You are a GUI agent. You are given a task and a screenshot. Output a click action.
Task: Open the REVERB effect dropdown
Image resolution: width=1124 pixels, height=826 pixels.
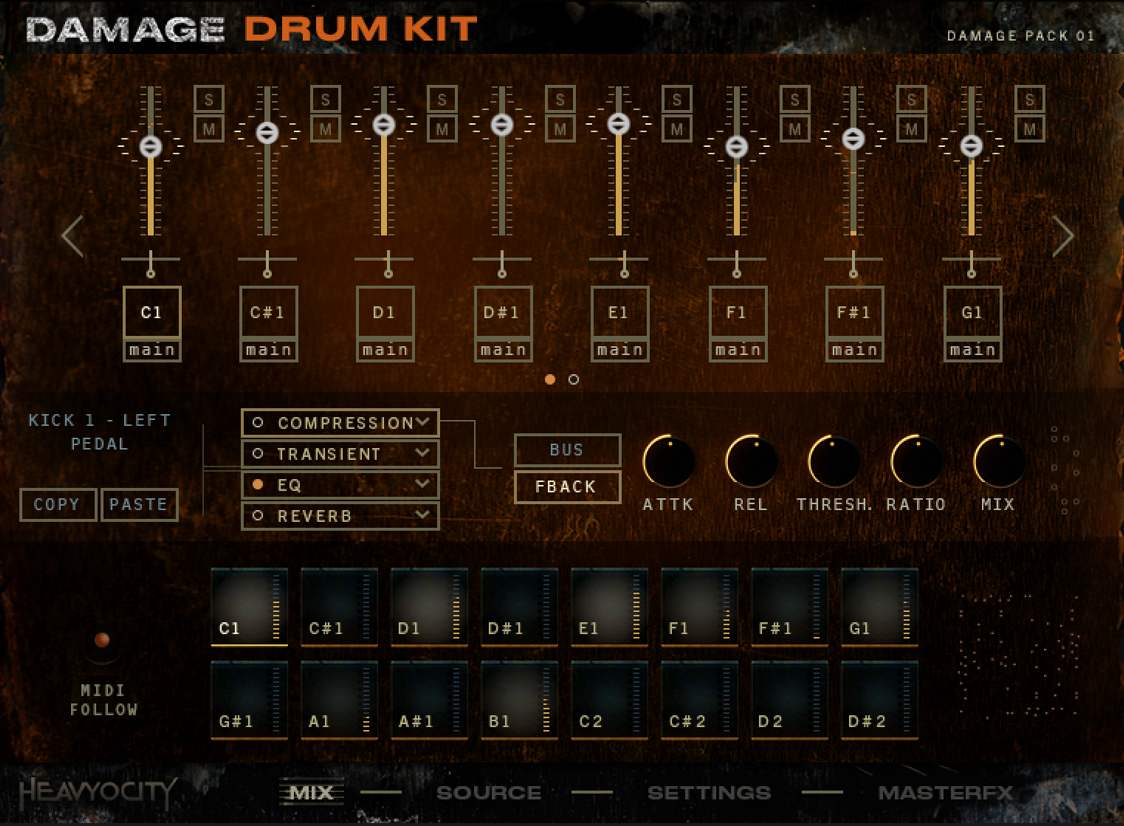tap(339, 515)
